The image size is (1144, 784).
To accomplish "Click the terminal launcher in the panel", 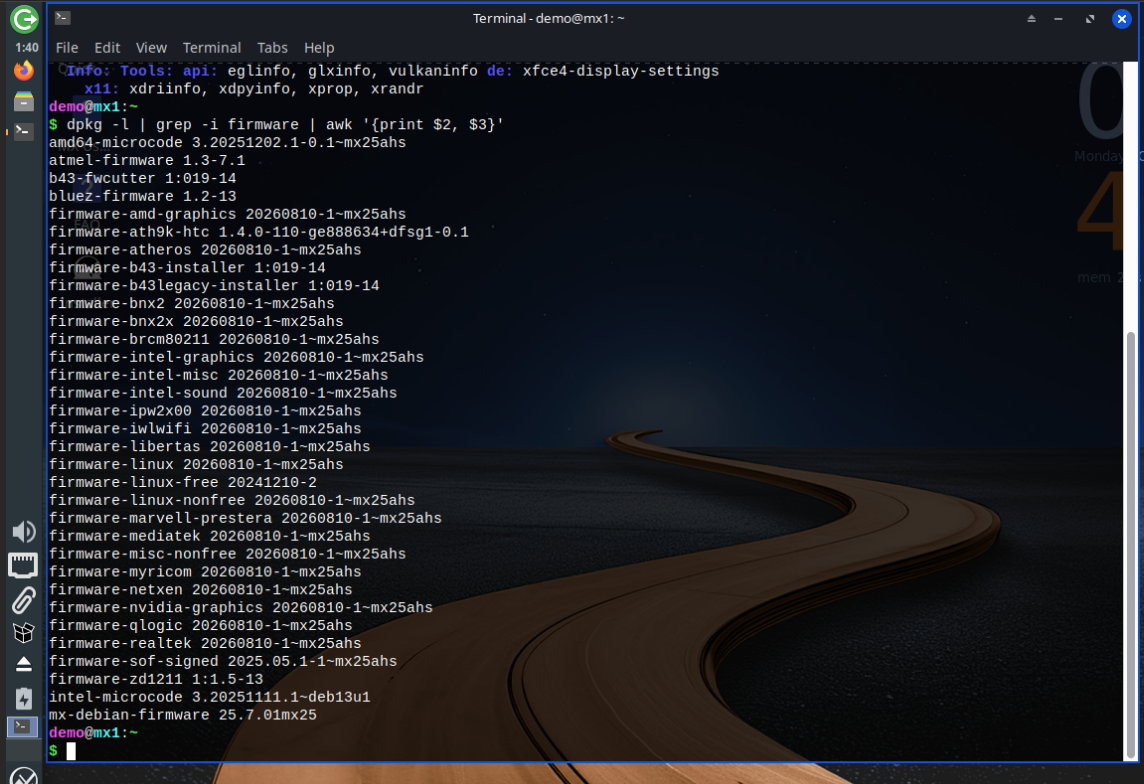I will point(24,131).
